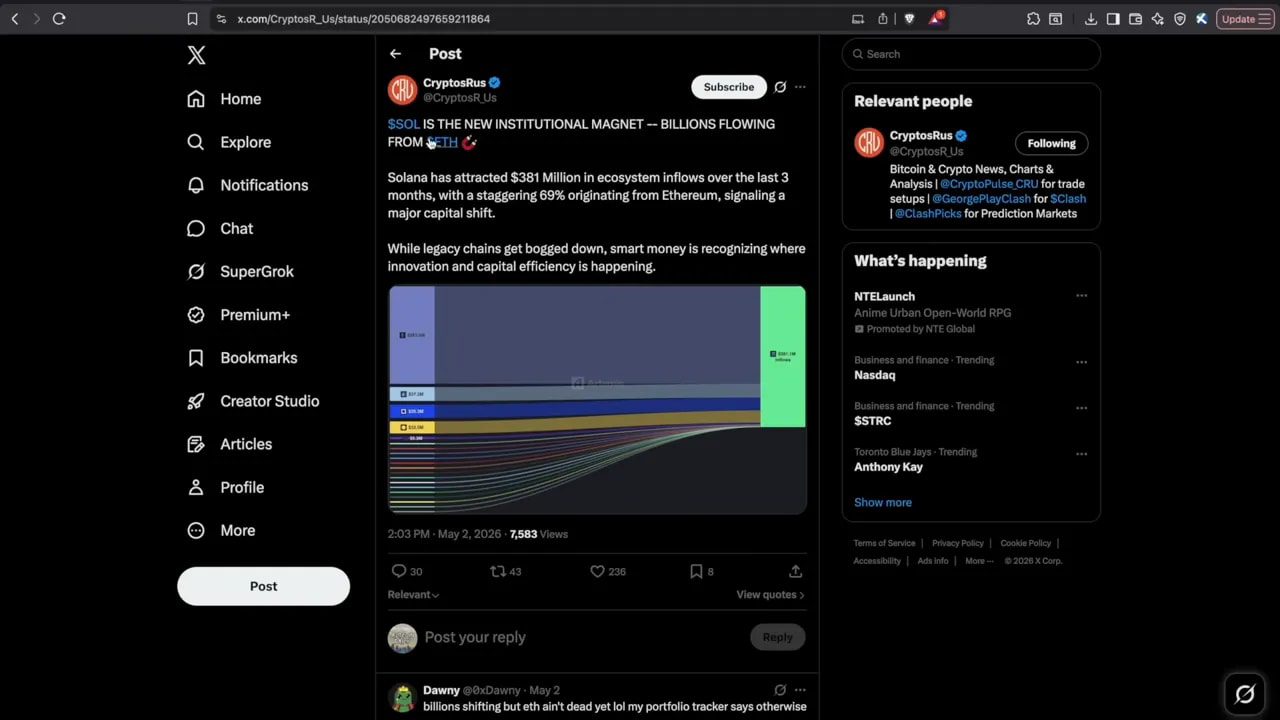Click the @ClashPicks link
The width and height of the screenshot is (1280, 720).
tap(928, 214)
